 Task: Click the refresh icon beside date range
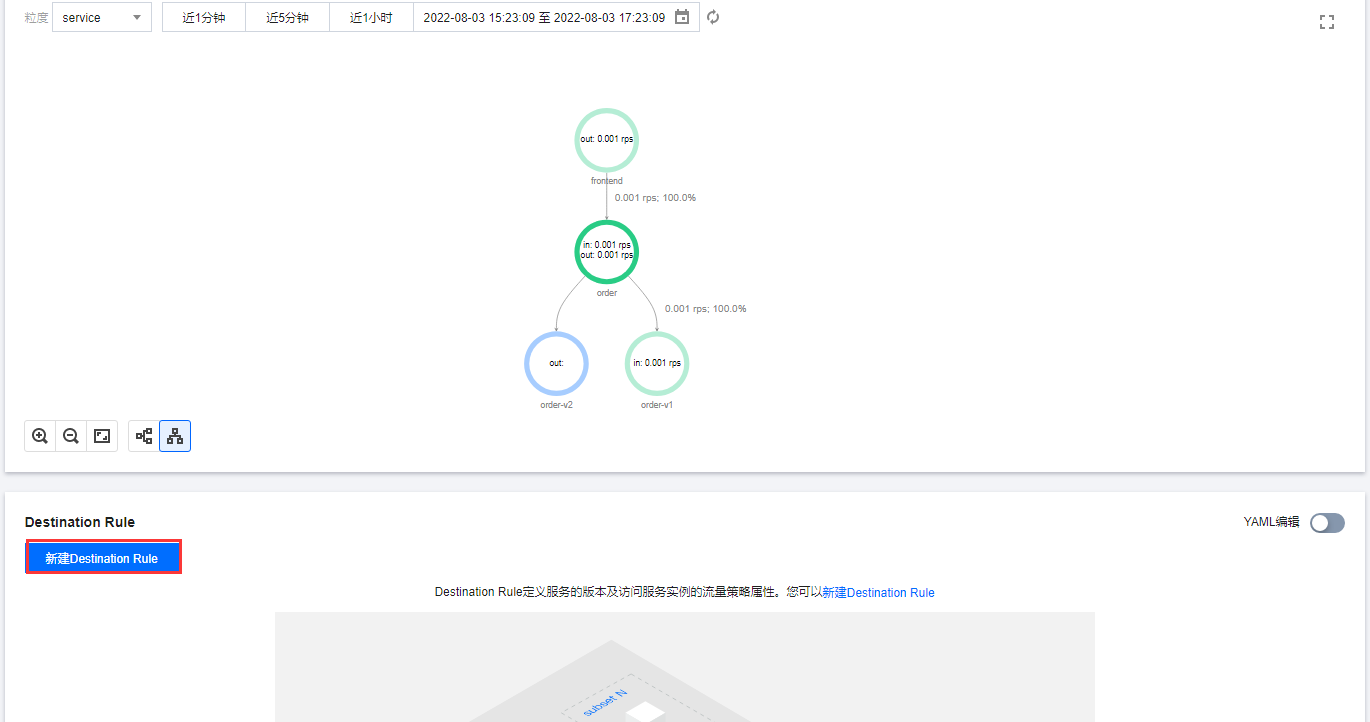point(713,17)
